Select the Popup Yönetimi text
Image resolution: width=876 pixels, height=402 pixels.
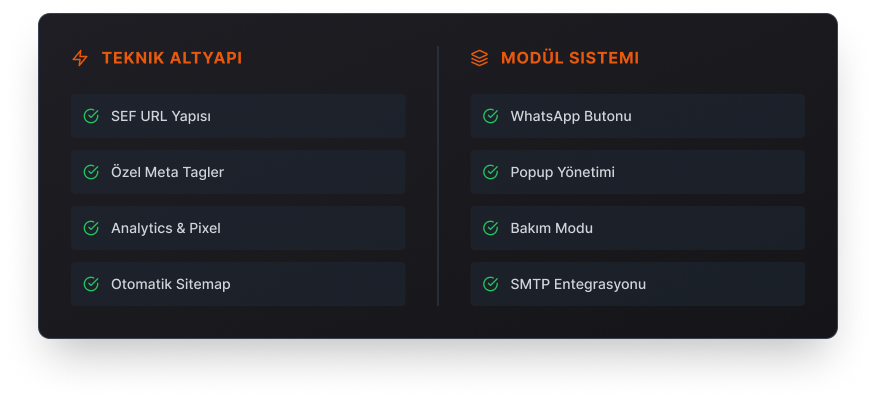click(x=563, y=173)
